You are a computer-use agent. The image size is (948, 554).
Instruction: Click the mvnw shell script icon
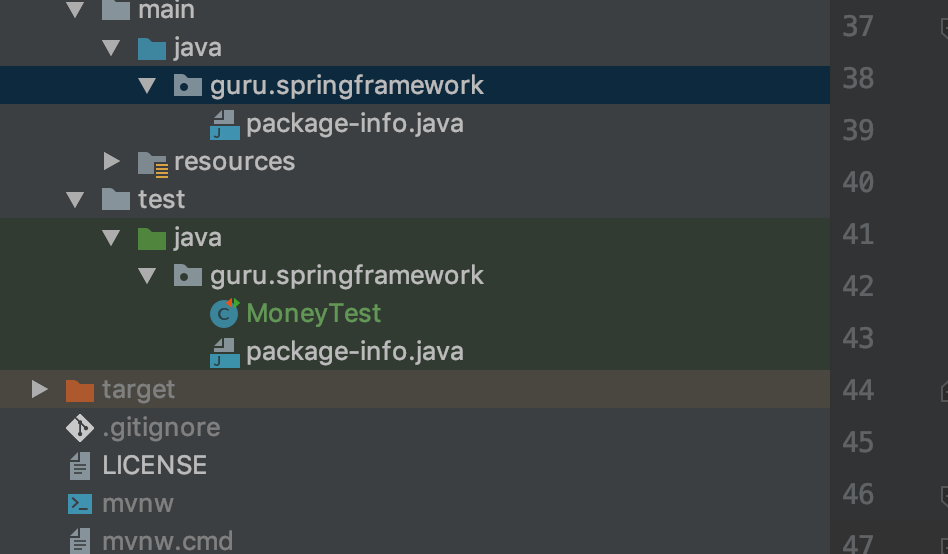pos(79,504)
